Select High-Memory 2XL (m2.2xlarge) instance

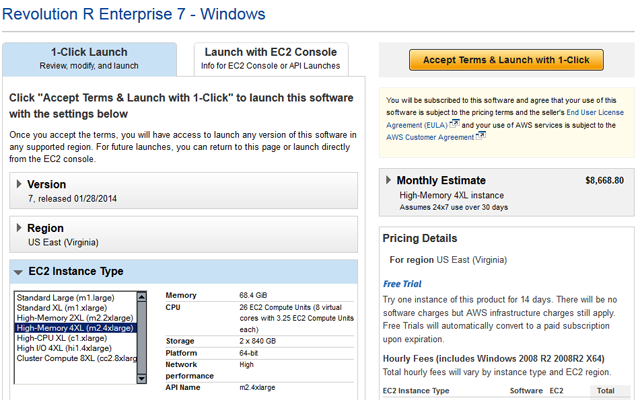pos(75,318)
